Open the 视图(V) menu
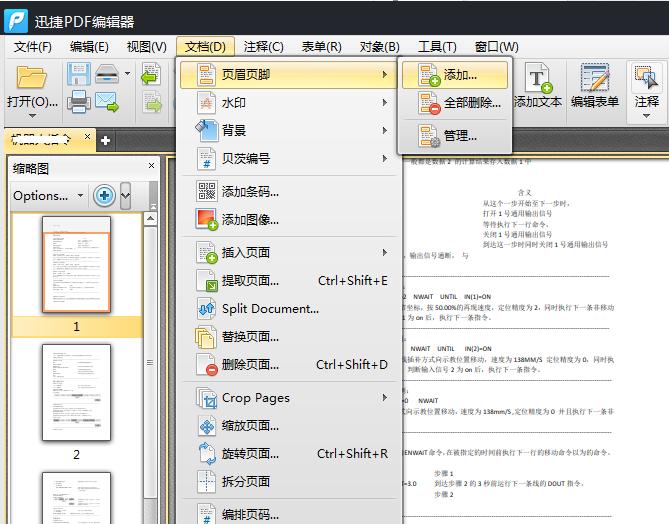Viewport: 669px width, 524px height. tap(147, 46)
